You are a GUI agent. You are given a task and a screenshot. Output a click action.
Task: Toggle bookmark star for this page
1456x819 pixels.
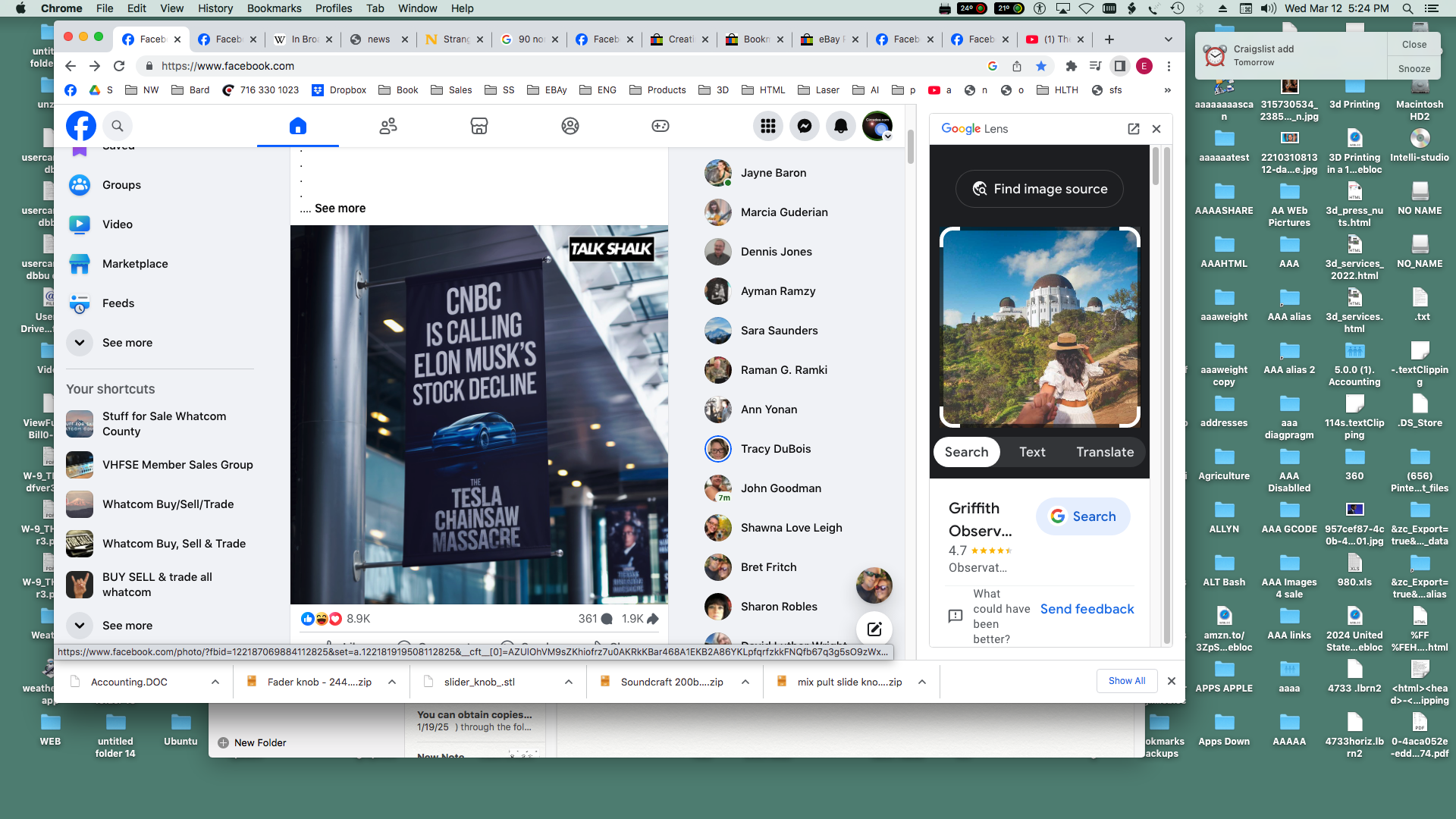(x=1041, y=66)
